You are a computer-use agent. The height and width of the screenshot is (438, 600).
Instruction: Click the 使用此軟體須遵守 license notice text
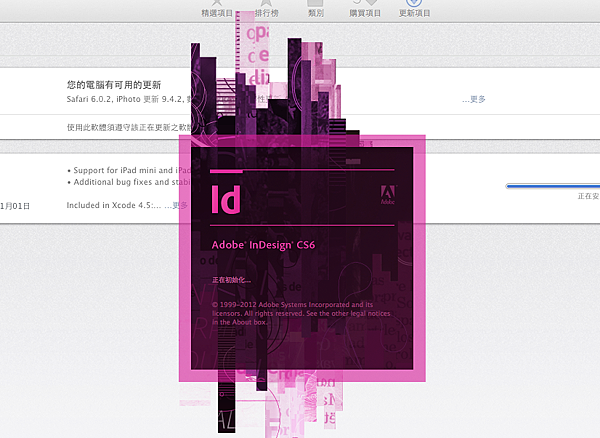coord(129,127)
